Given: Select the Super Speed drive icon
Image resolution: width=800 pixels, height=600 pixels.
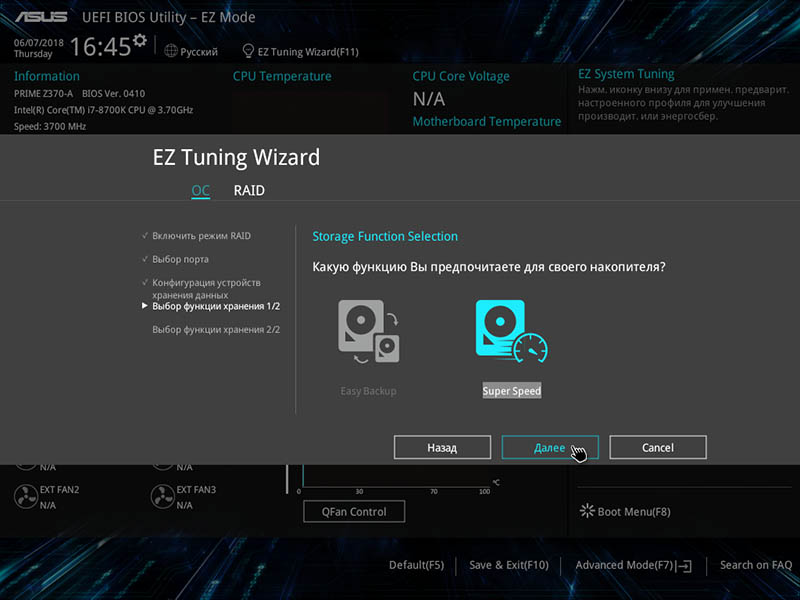Looking at the screenshot, I should [x=511, y=332].
